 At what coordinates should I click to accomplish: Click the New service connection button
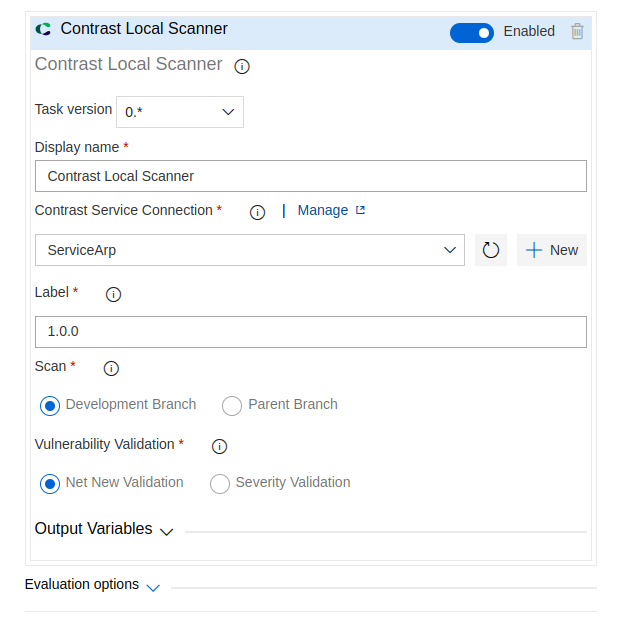pyautogui.click(x=552, y=250)
